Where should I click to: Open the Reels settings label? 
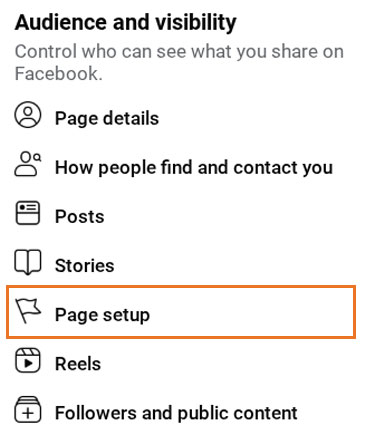78,363
